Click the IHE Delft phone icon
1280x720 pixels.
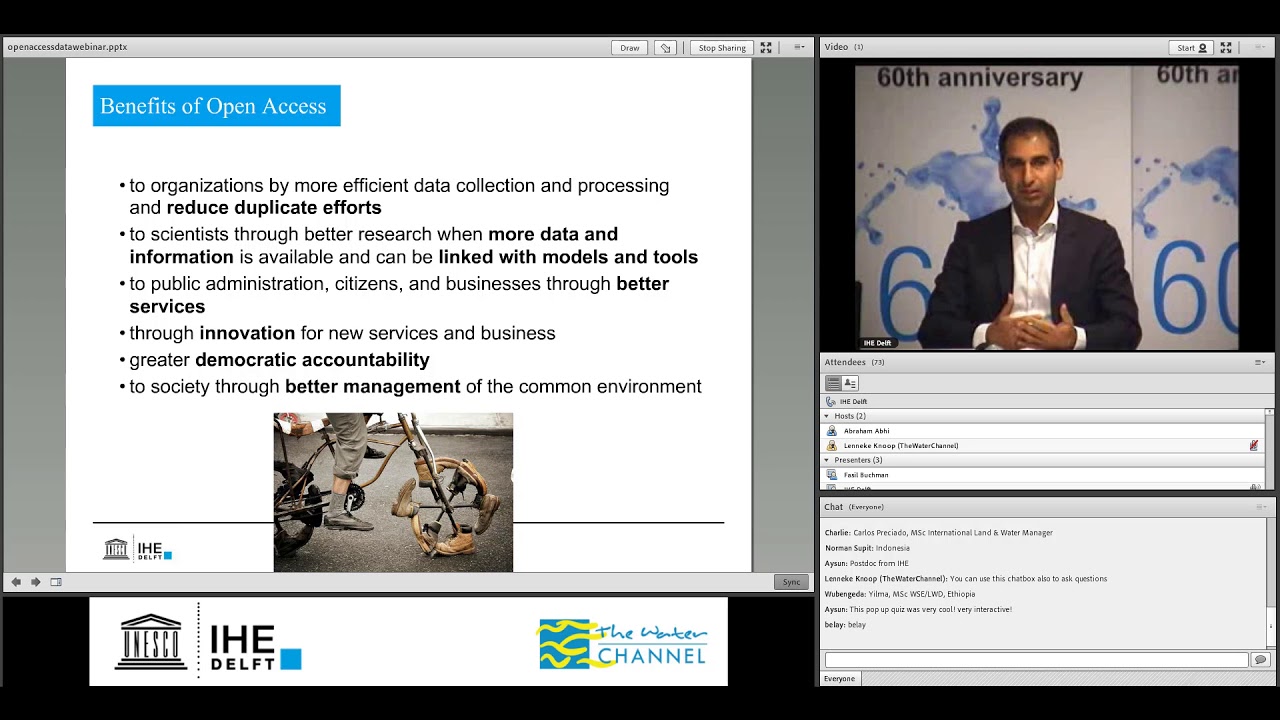(x=831, y=401)
